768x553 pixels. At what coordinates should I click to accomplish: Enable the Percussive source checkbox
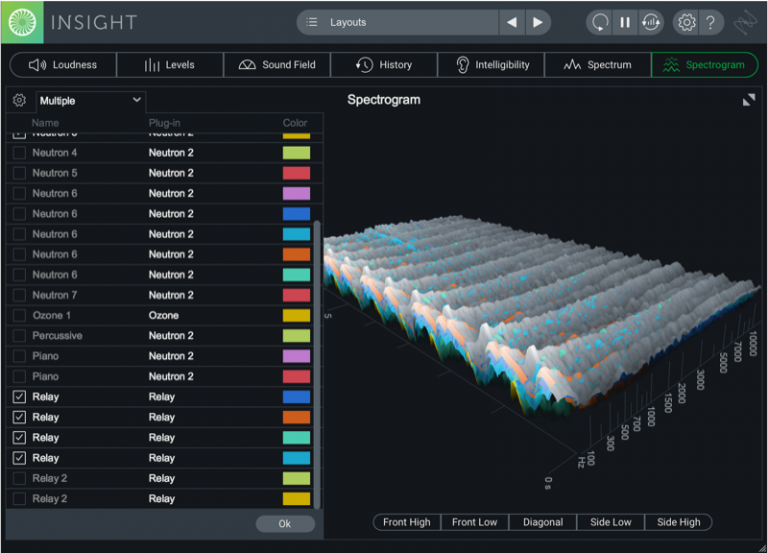pyautogui.click(x=19, y=336)
